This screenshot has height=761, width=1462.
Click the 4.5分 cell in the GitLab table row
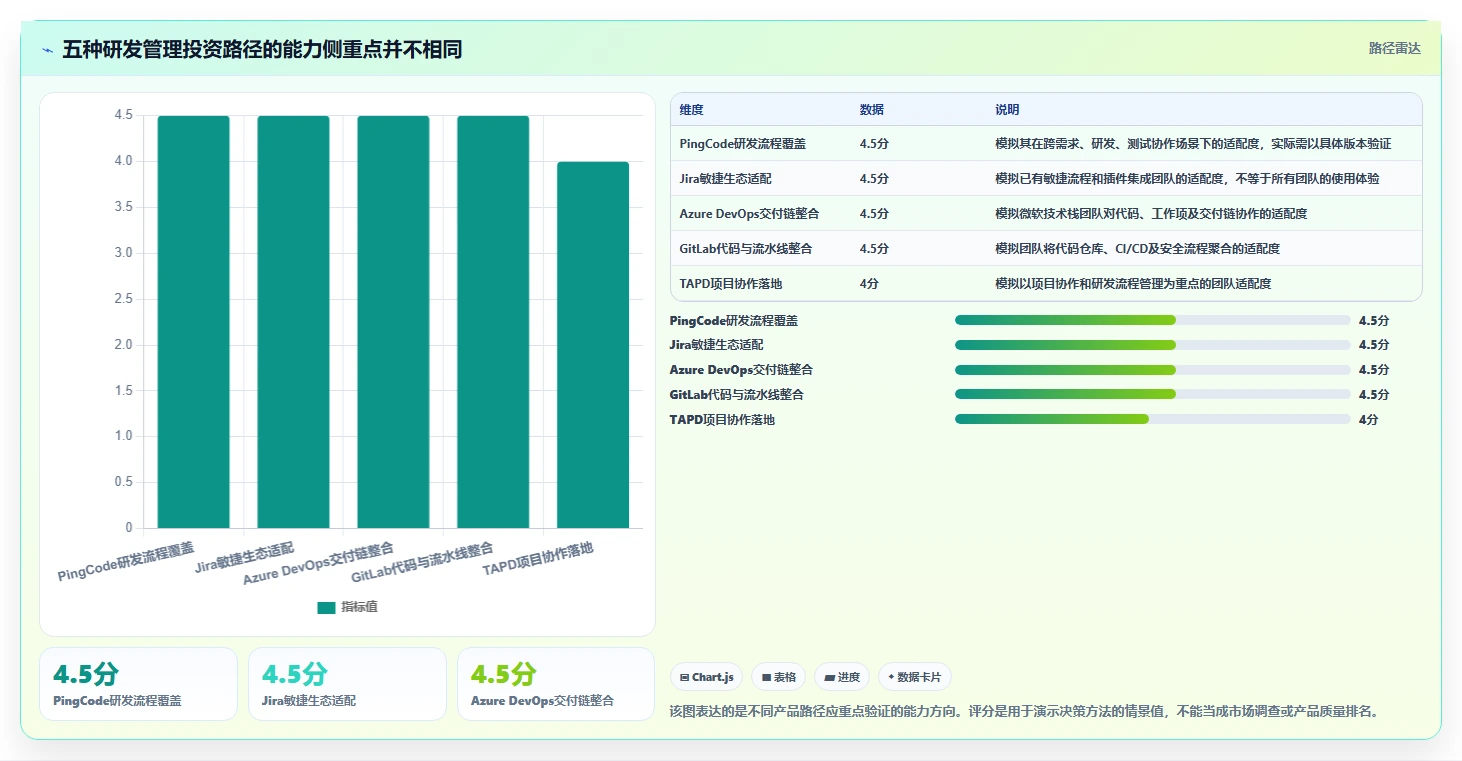[874, 249]
